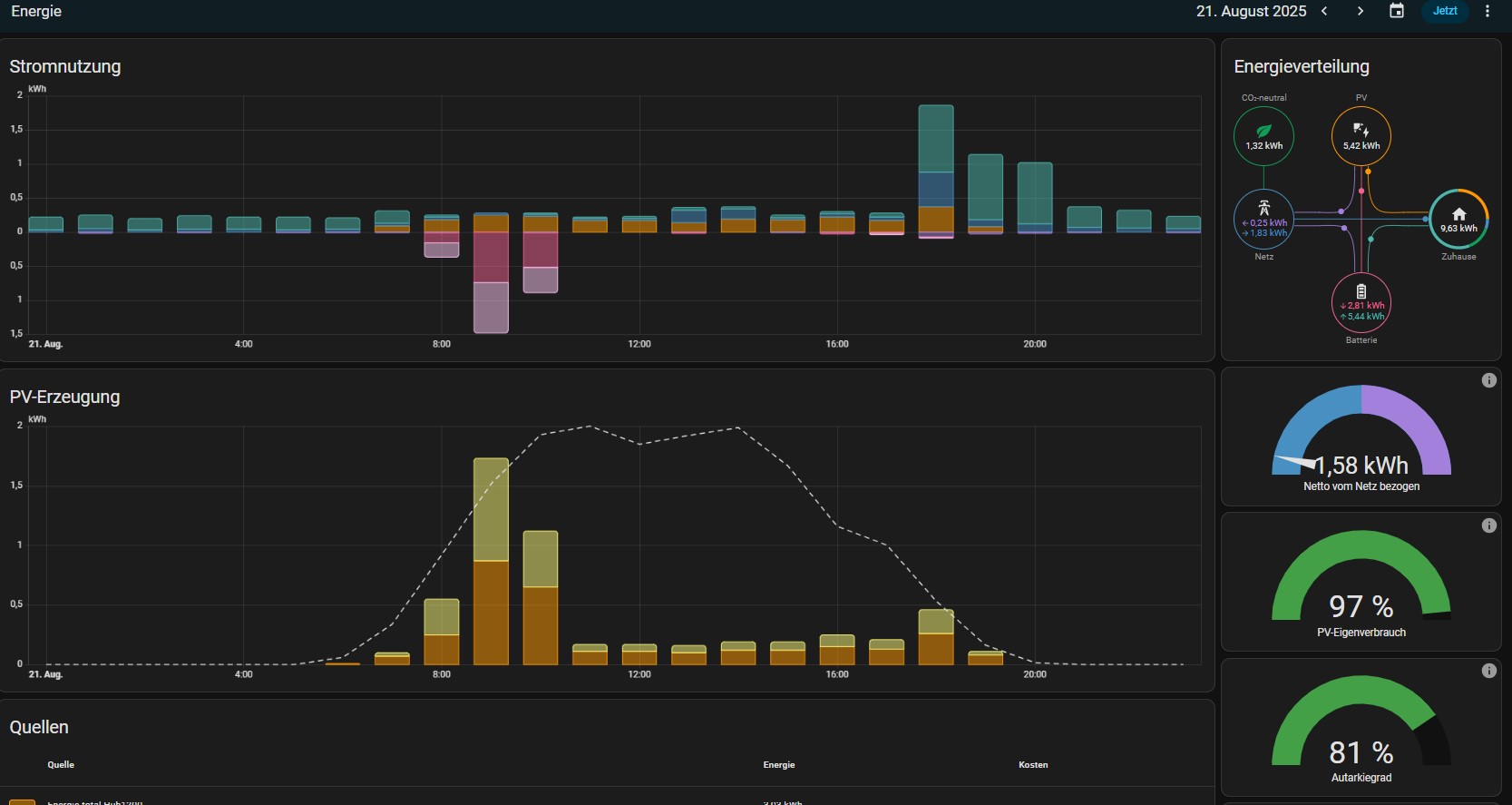Advance to next day using right chevron
Viewport: 1512px width, 805px height.
click(1360, 11)
